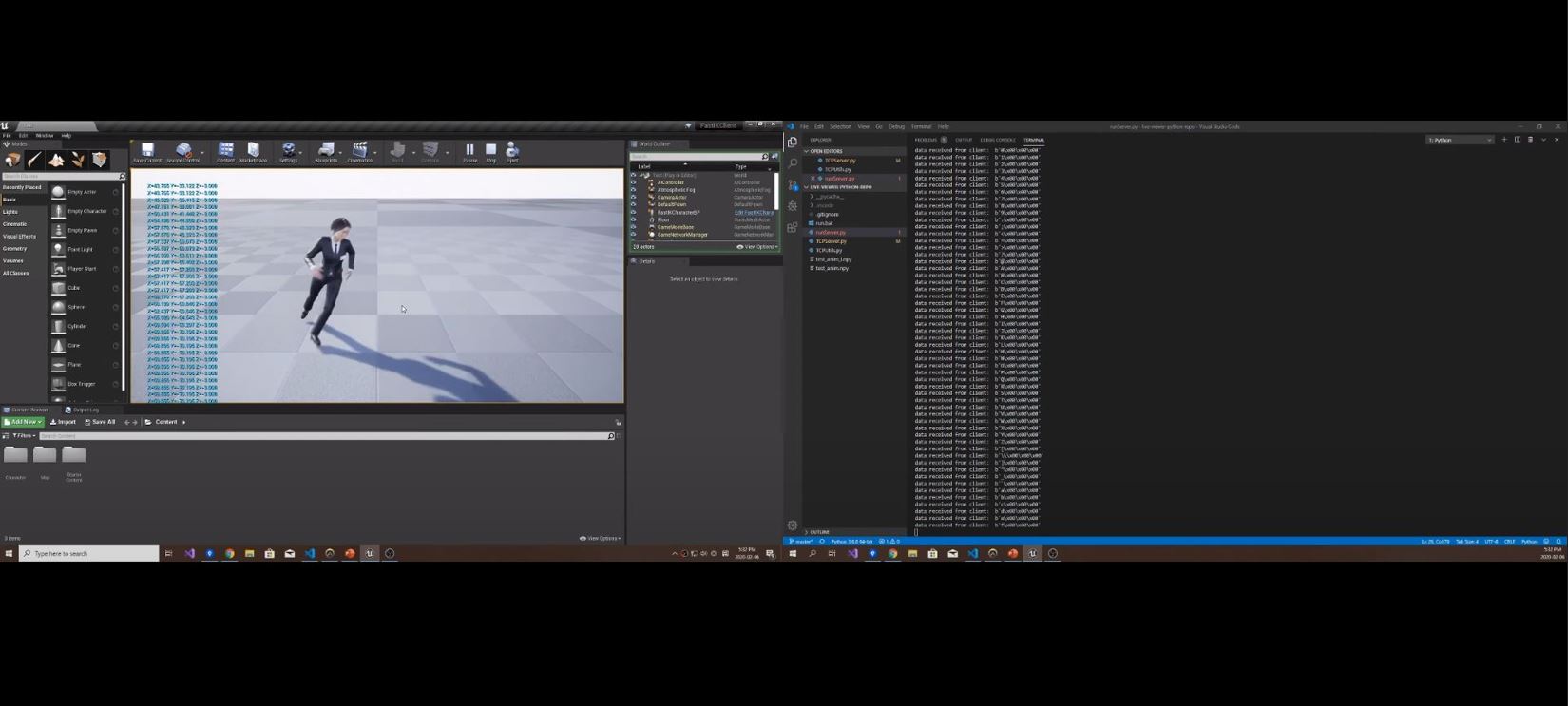
Task: Click the Eject player icon
Action: click(x=512, y=152)
